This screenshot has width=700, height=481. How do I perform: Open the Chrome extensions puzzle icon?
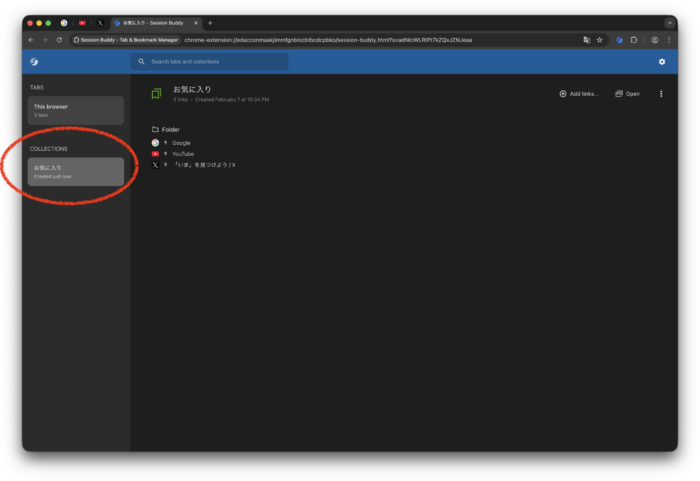coord(634,40)
